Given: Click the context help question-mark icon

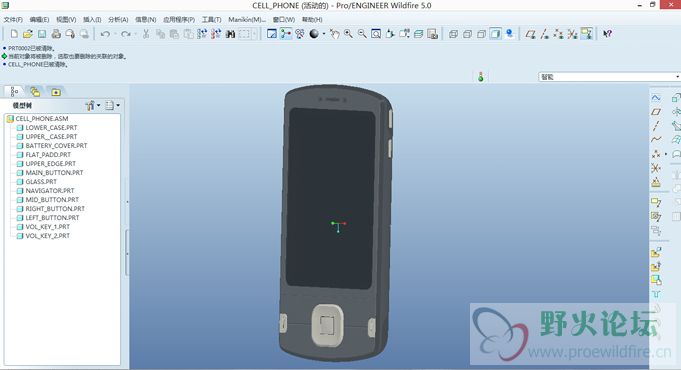Looking at the screenshot, I should [x=608, y=34].
